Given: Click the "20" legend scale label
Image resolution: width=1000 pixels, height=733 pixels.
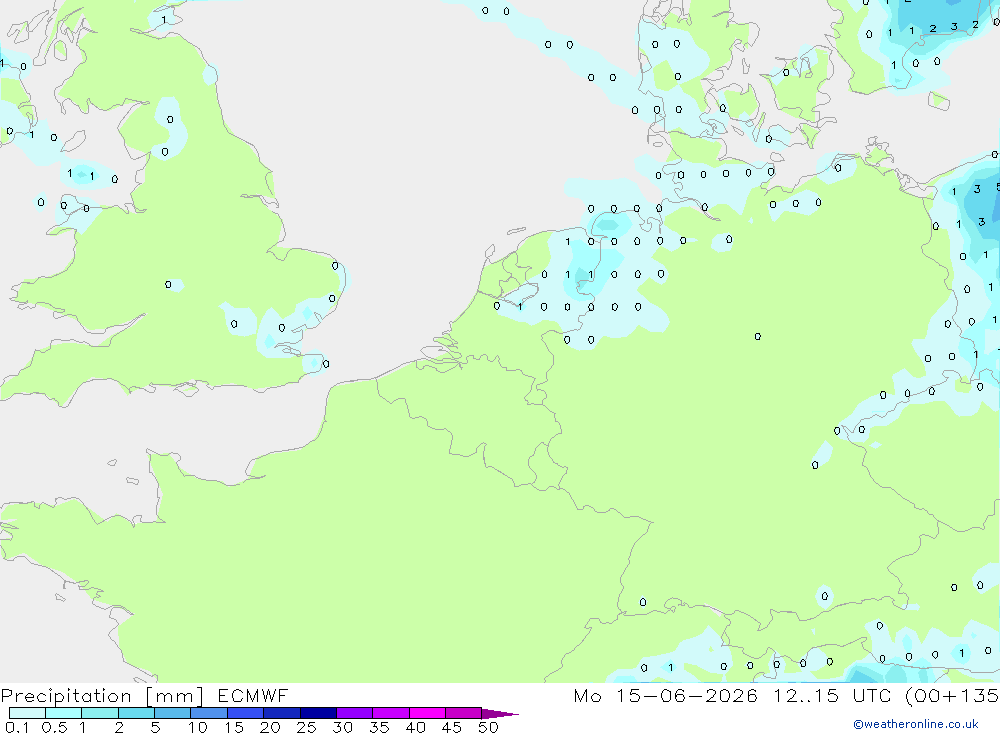Looking at the screenshot, I should click(270, 727).
